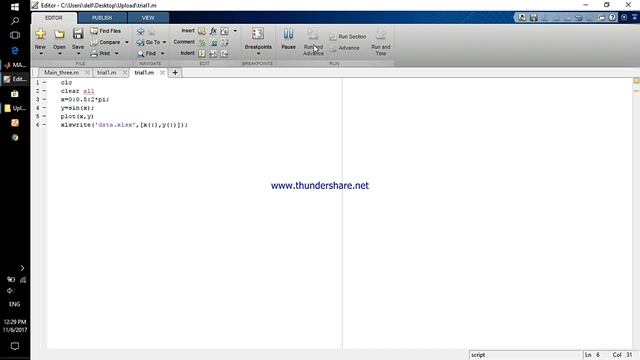Viewport: 640px width, 360px height.
Task: Expand the Find dropdown arrow
Action: (162, 53)
